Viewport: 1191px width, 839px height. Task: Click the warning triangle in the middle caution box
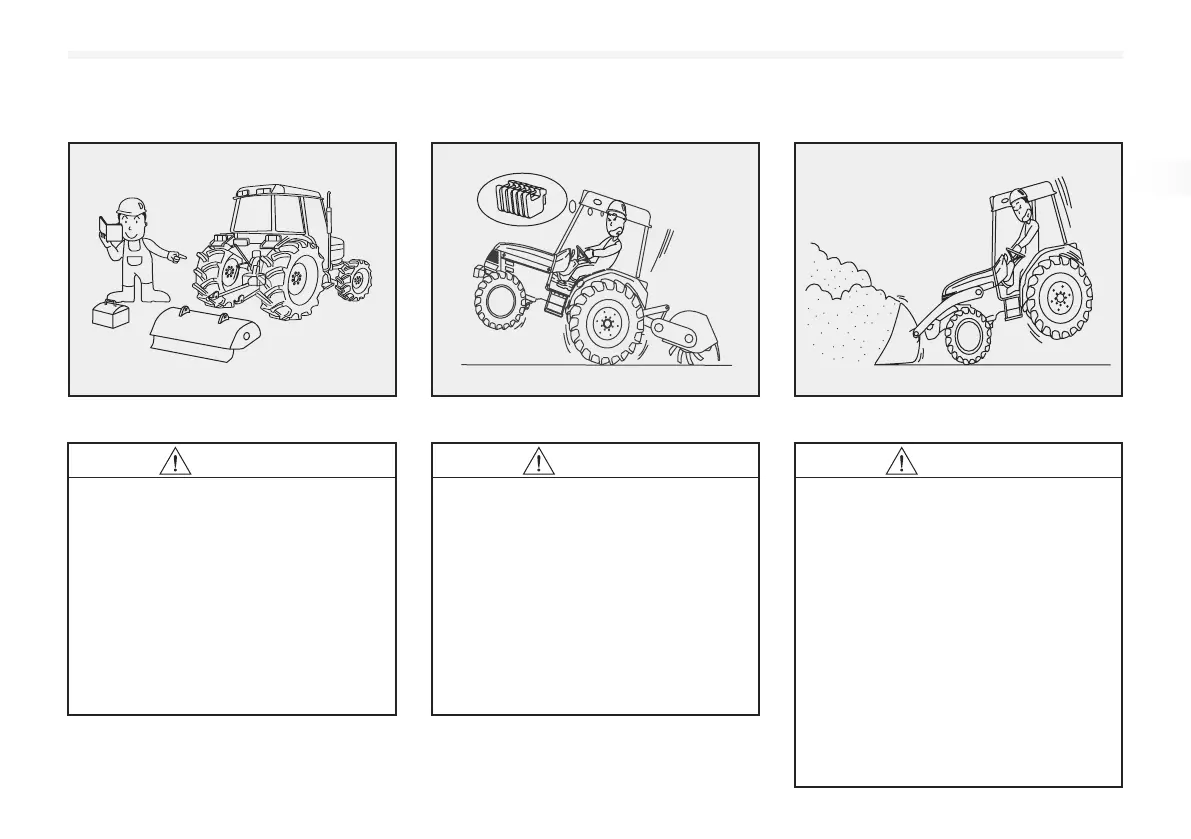coord(539,462)
